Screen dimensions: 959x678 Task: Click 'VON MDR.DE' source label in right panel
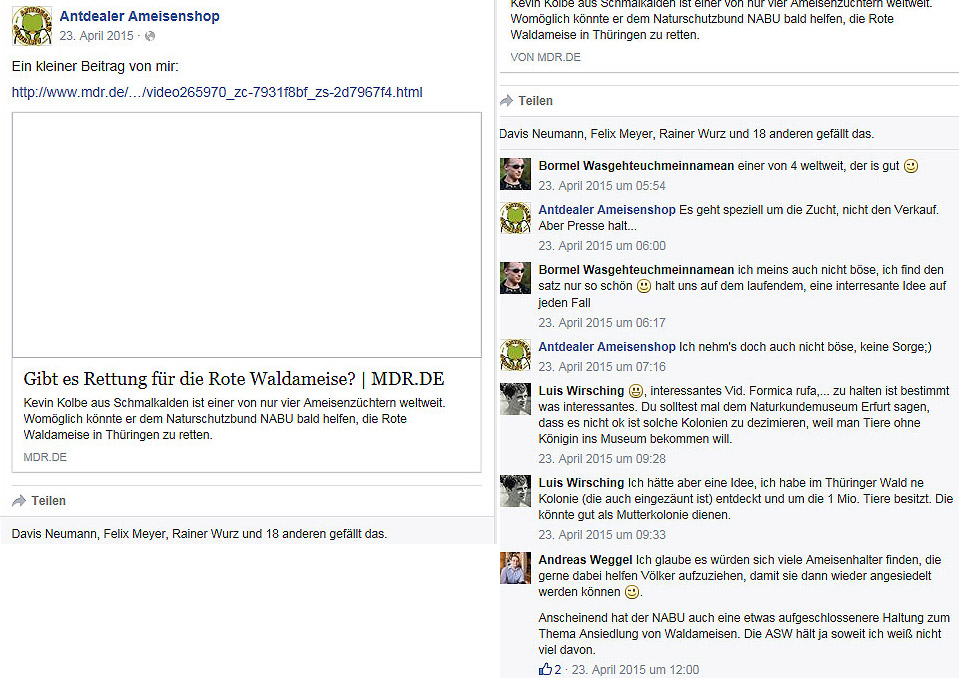545,58
